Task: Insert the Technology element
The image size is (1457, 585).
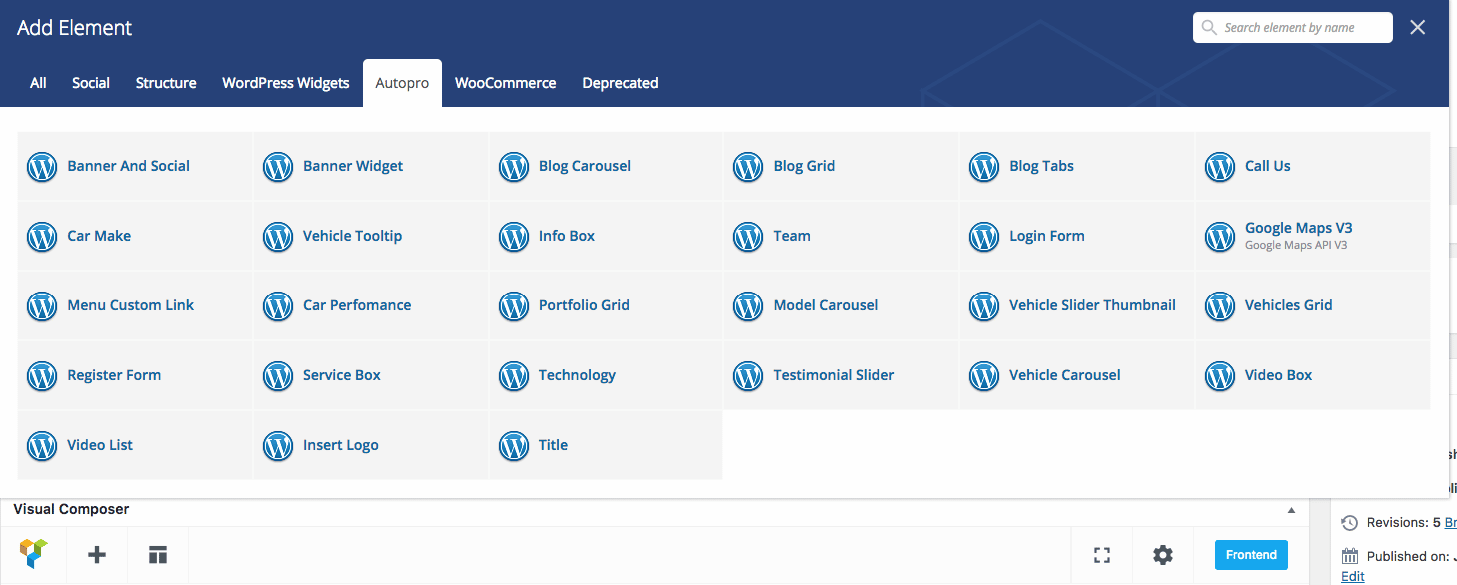Action: 606,375
